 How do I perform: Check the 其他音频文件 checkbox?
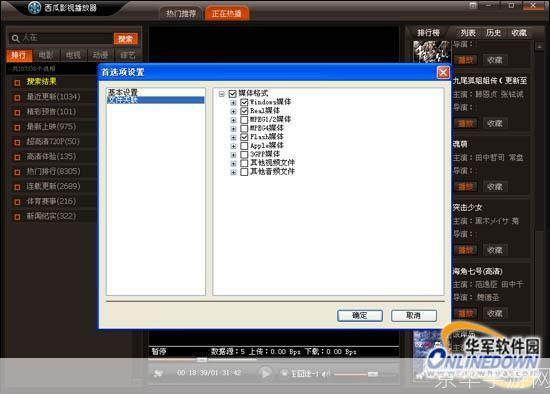tap(244, 172)
